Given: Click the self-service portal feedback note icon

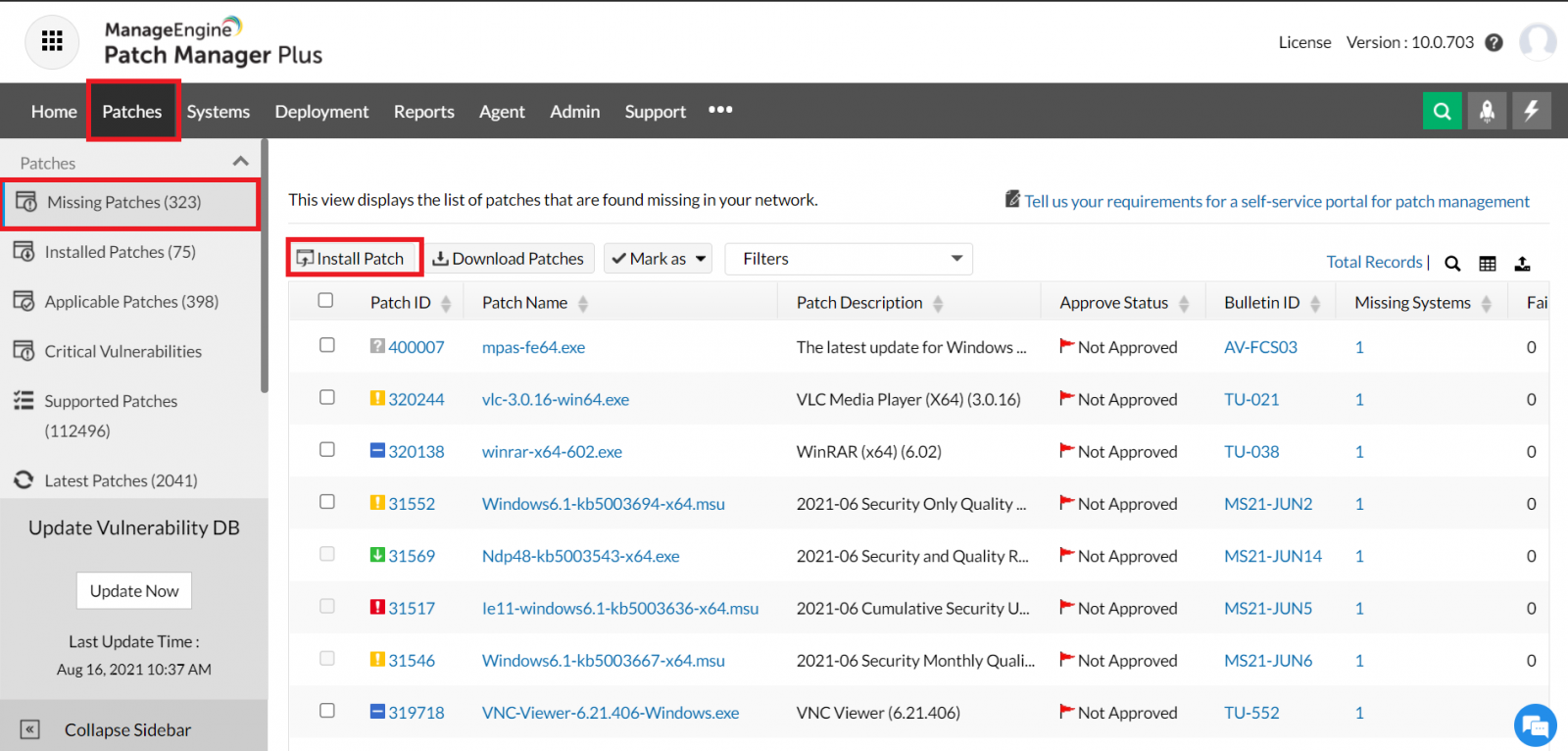Looking at the screenshot, I should click(x=1012, y=199).
